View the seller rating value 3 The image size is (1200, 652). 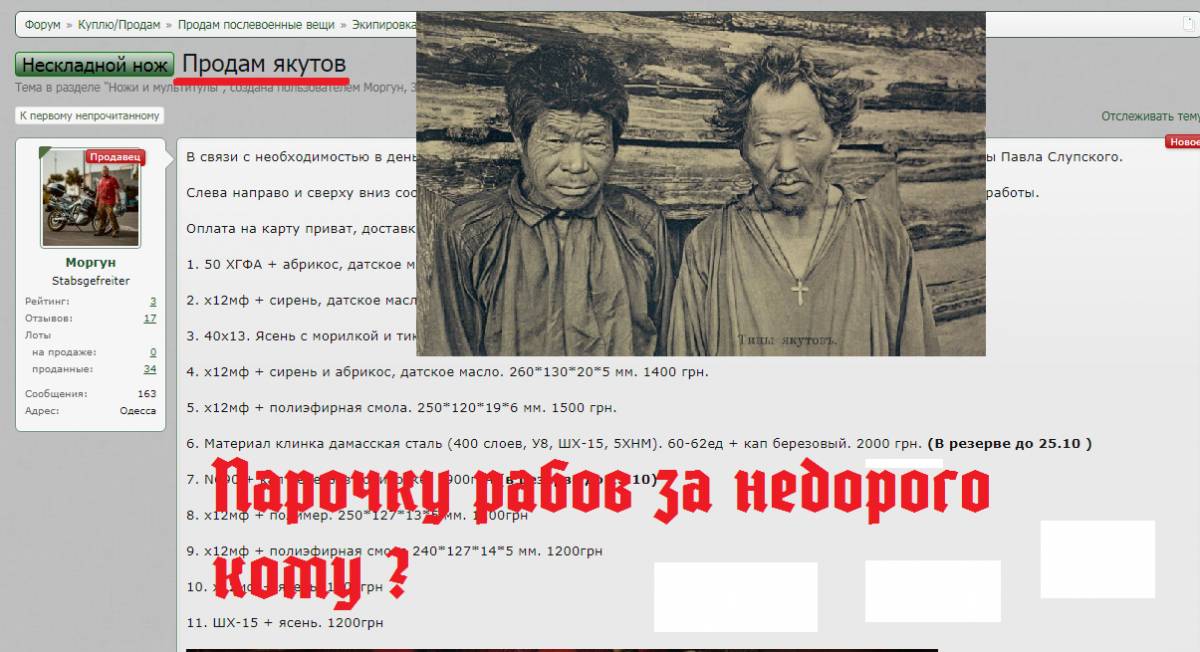[x=153, y=301]
